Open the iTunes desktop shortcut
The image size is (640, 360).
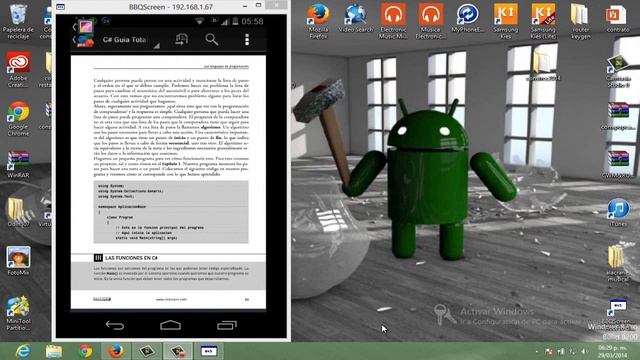[x=618, y=212]
